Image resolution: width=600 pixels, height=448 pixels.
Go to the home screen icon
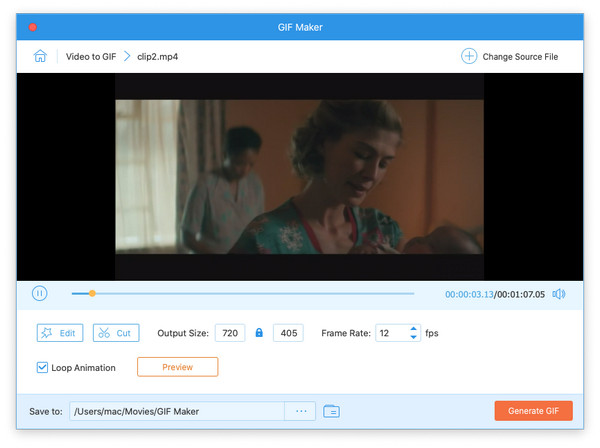tap(40, 56)
